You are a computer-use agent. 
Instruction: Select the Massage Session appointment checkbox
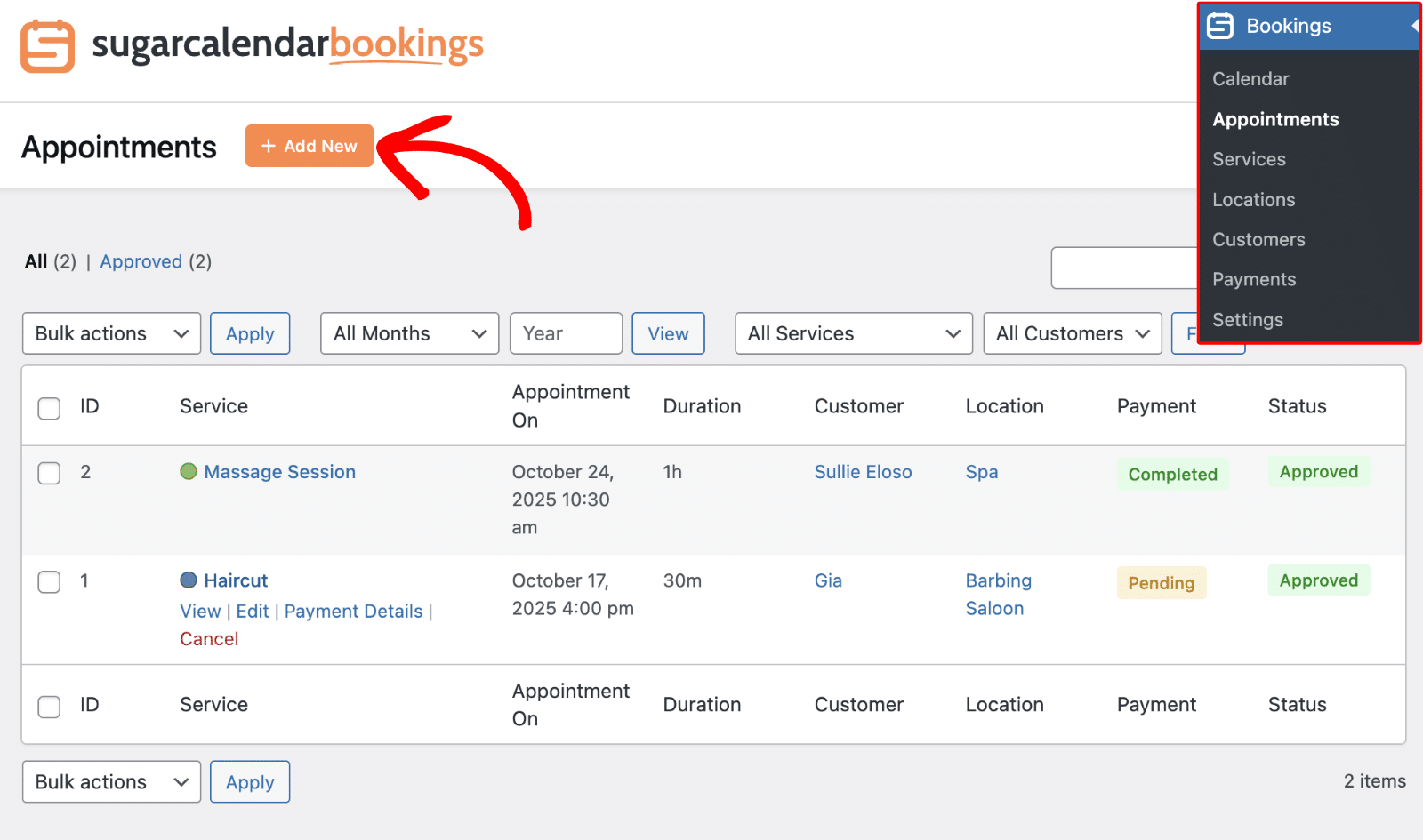[x=49, y=473]
